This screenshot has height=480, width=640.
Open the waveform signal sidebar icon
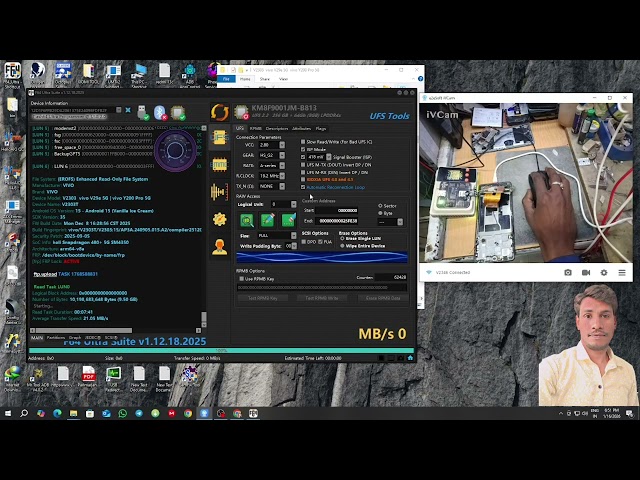click(x=219, y=192)
